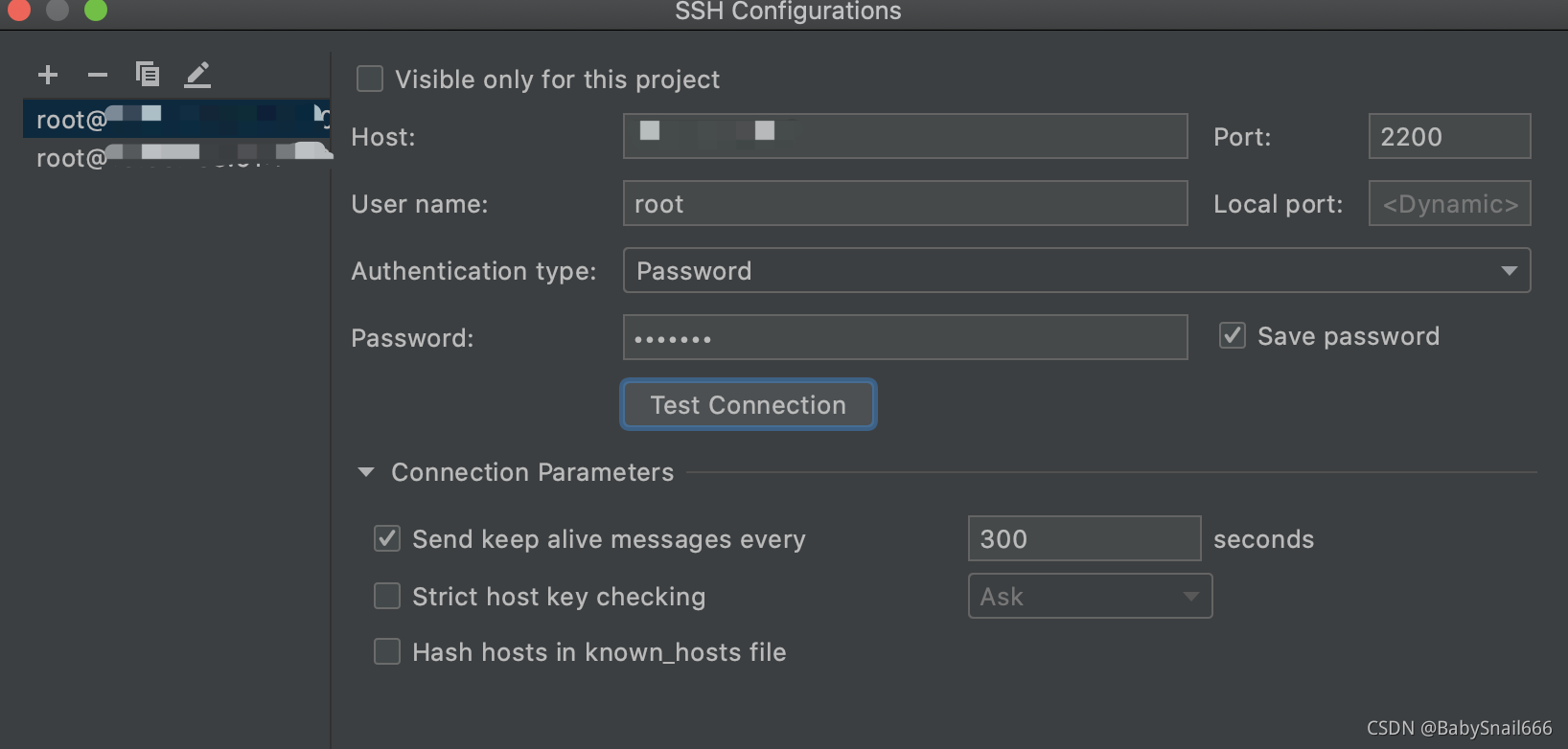Image resolution: width=1568 pixels, height=749 pixels.
Task: Duplicate the selected SSH configuration
Action: (x=149, y=74)
